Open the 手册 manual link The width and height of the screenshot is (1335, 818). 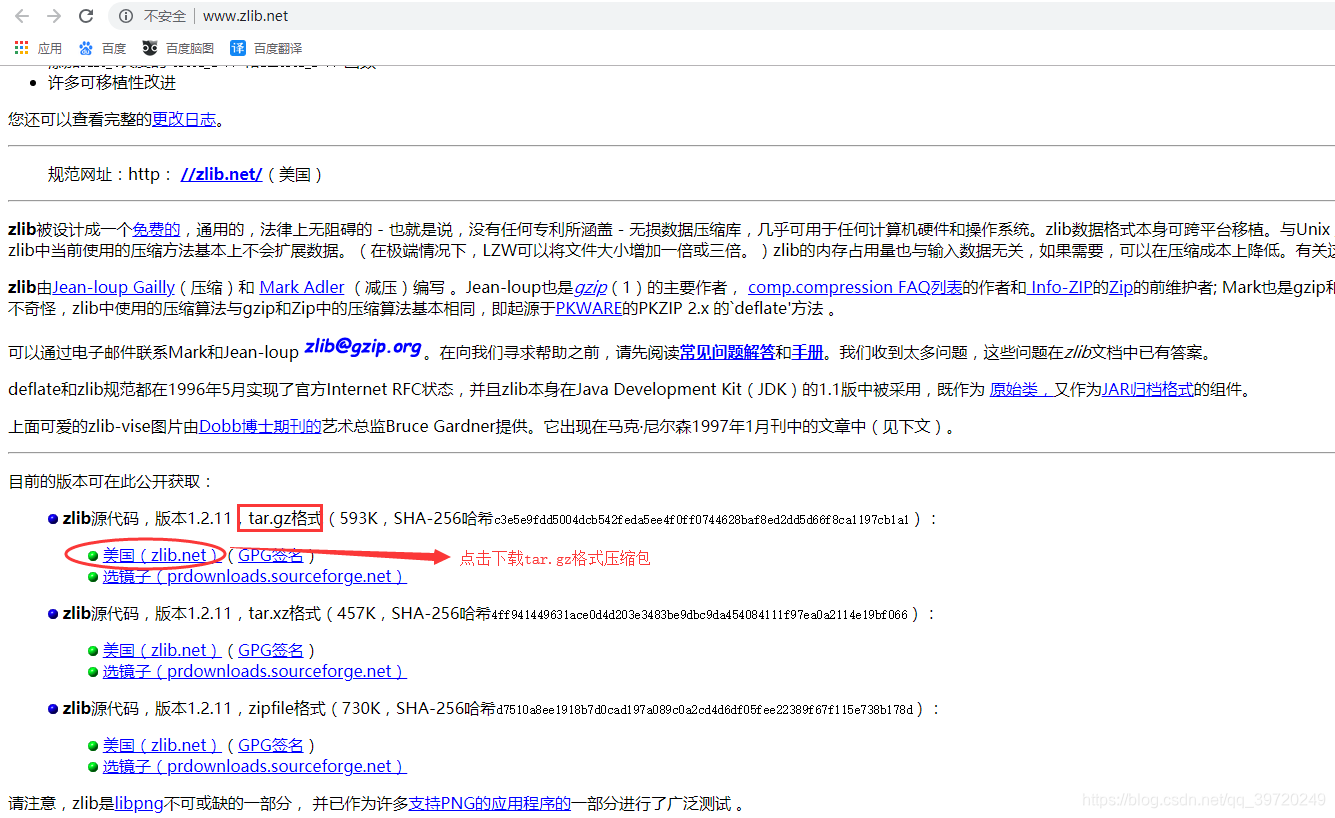tap(807, 352)
